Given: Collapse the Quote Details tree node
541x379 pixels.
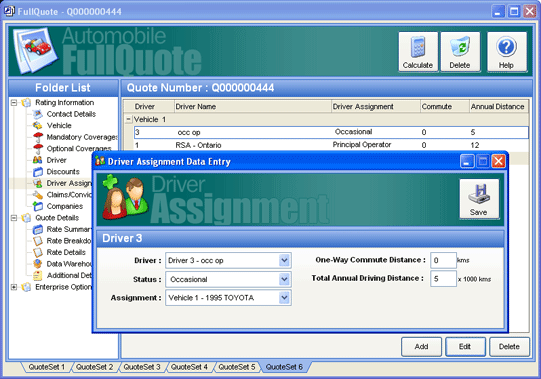Looking at the screenshot, I should point(14,218).
